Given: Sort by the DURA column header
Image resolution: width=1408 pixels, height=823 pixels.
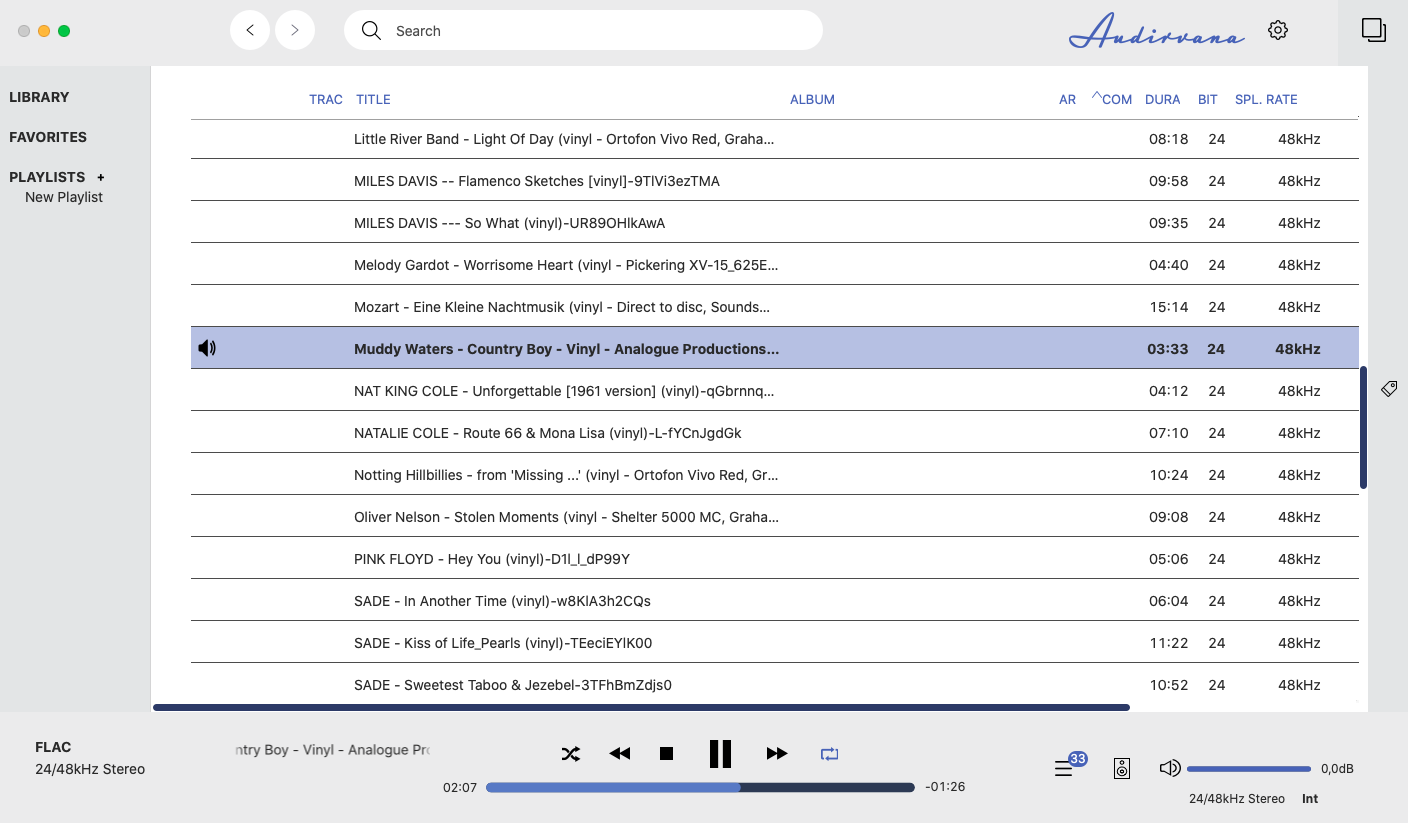Looking at the screenshot, I should tap(1163, 99).
